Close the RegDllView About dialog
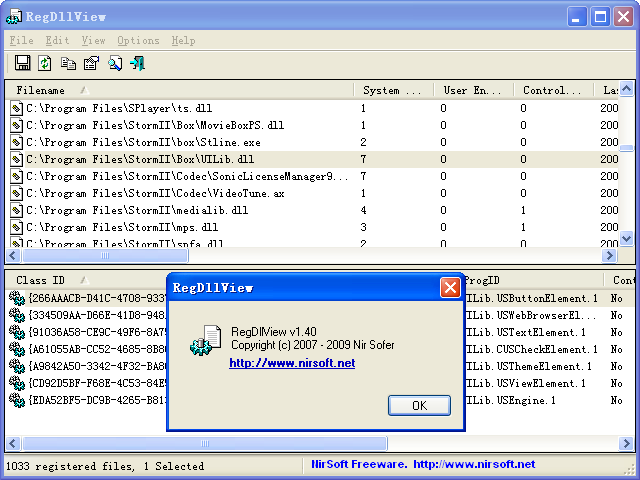Screen dimensions: 640x480 (450, 288)
